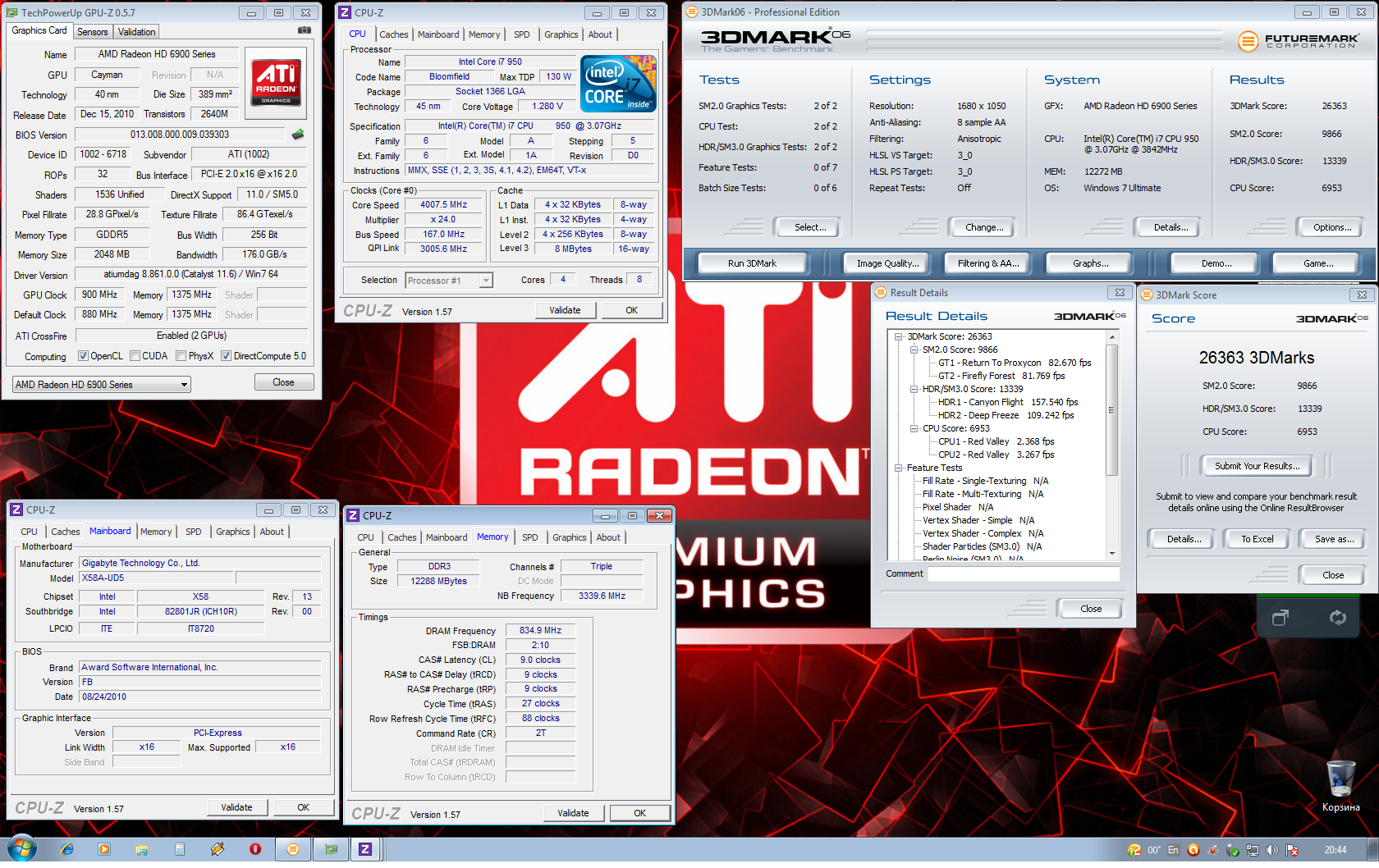Viewport: 1379px width, 868px height.
Task: Click Submit Your Results... button
Action: (x=1257, y=466)
